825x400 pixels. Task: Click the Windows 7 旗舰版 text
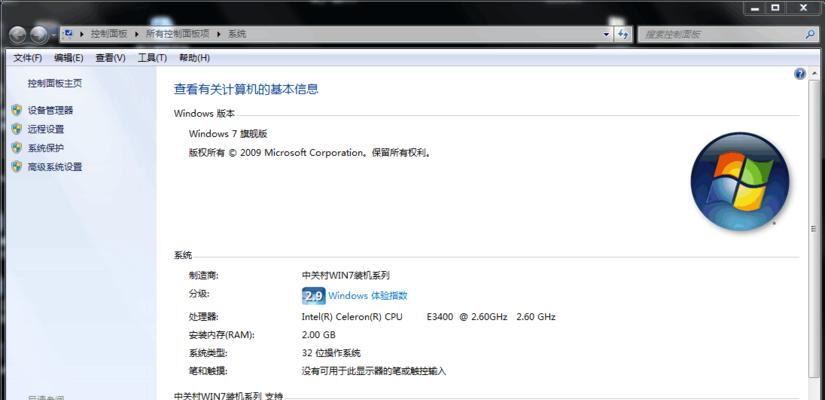tap(228, 134)
